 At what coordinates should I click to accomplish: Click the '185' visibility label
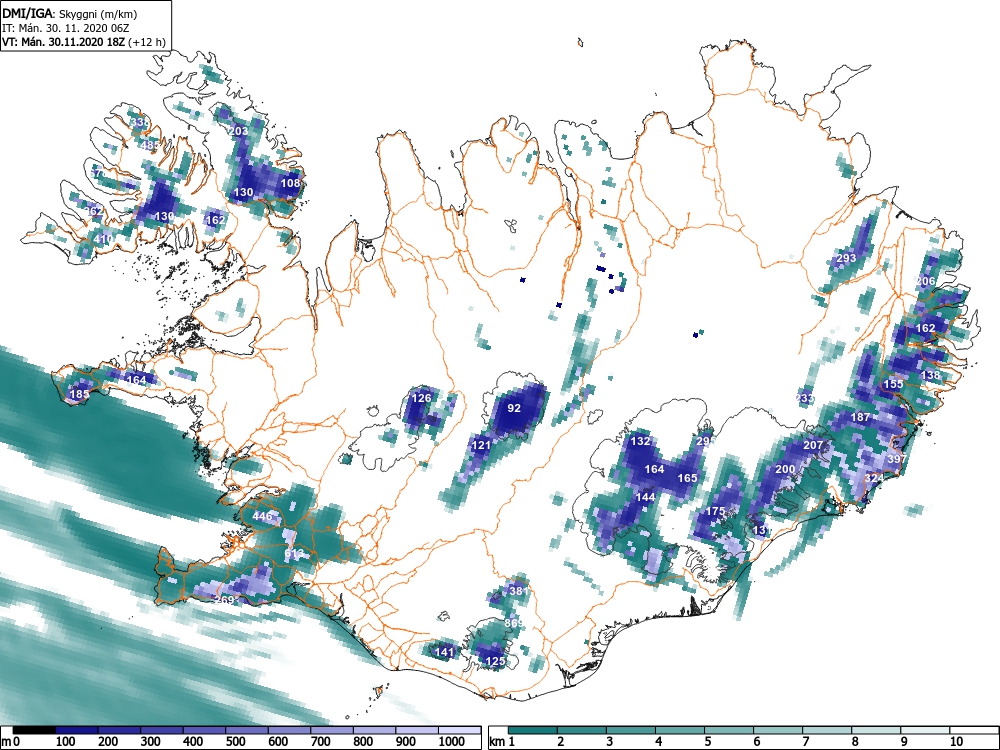(x=79, y=394)
